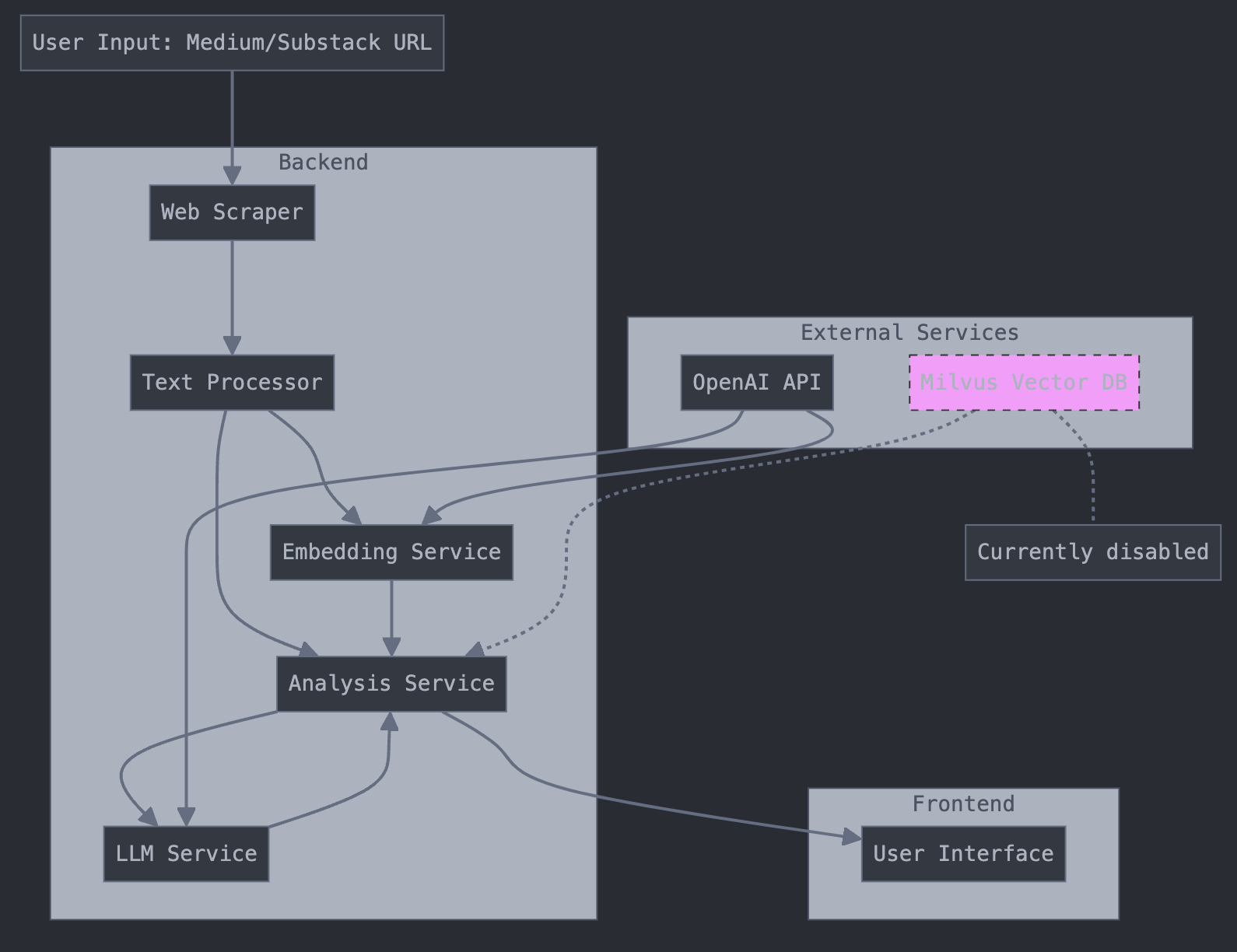1237x952 pixels.
Task: Select the Text Processor box
Action: coord(232,383)
